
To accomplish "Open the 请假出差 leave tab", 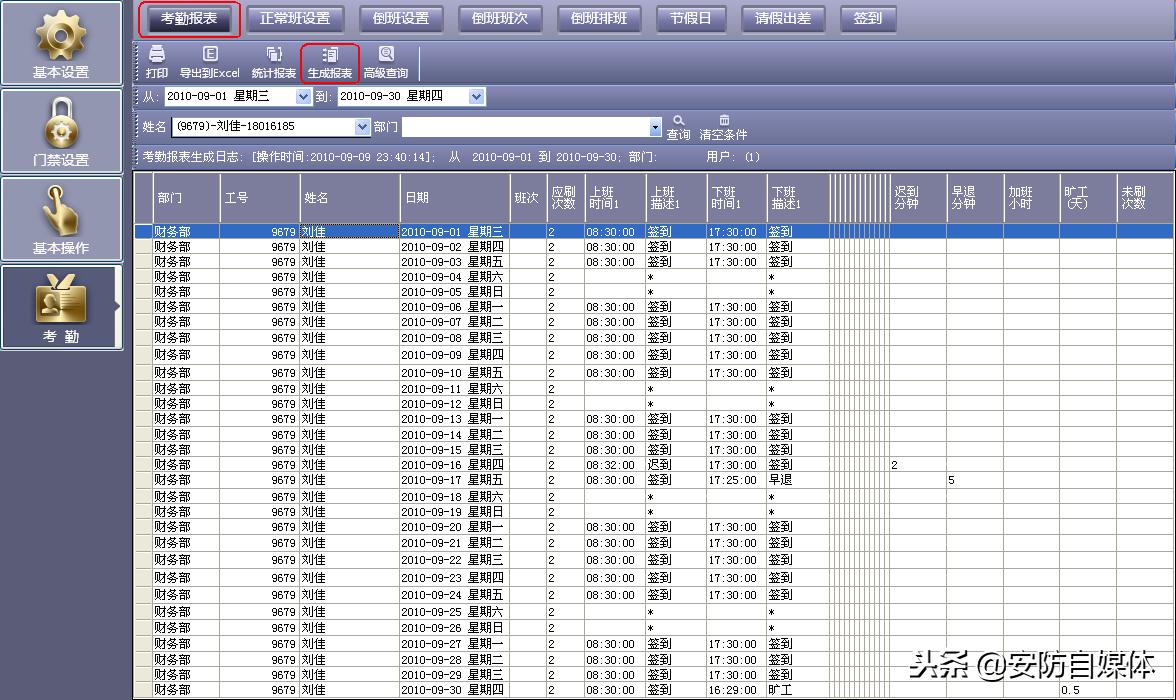I will [783, 18].
